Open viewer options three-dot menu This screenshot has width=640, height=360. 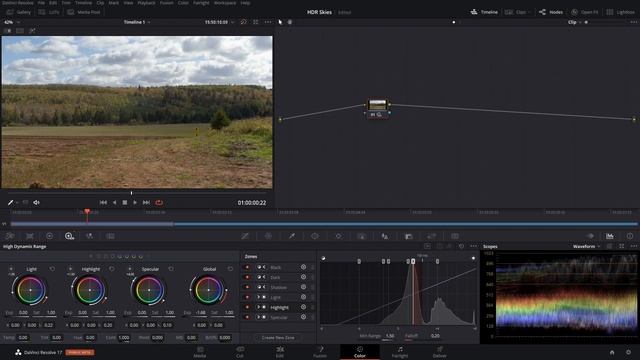click(x=268, y=22)
